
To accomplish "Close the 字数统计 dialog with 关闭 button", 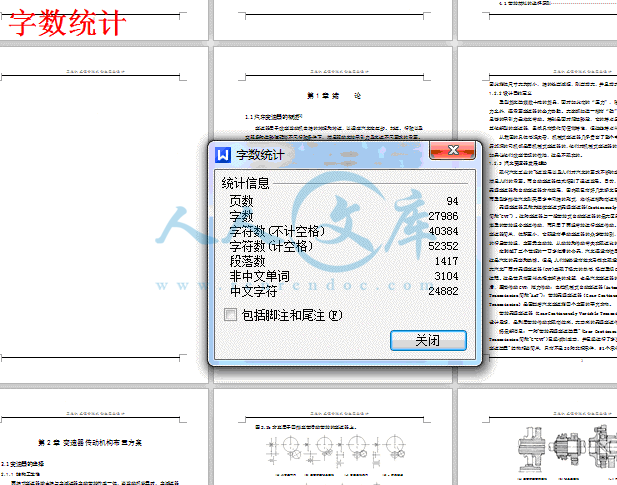I will coord(428,340).
